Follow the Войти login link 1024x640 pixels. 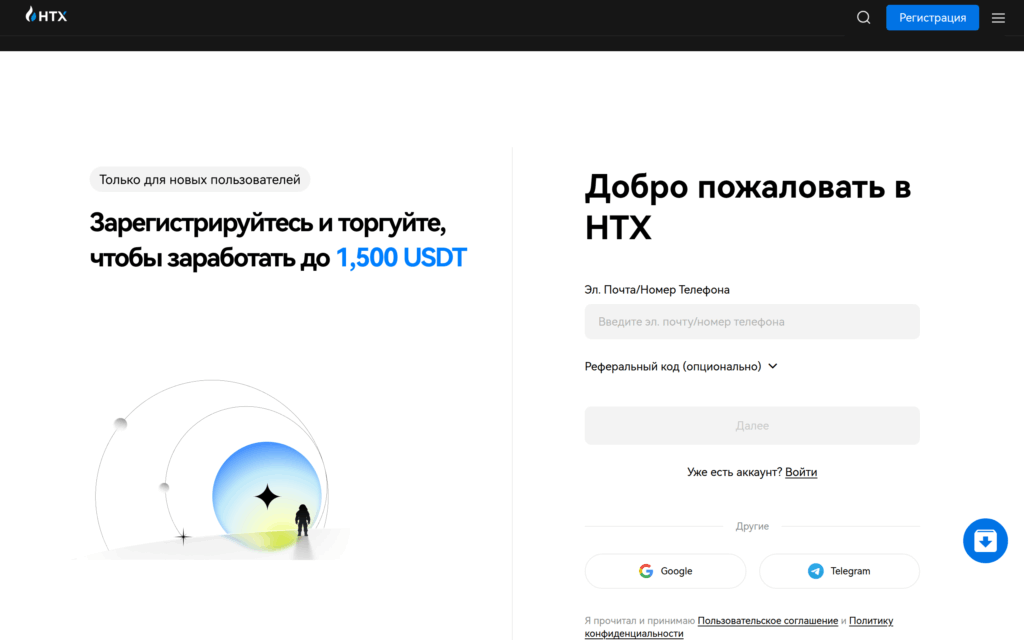coord(801,472)
